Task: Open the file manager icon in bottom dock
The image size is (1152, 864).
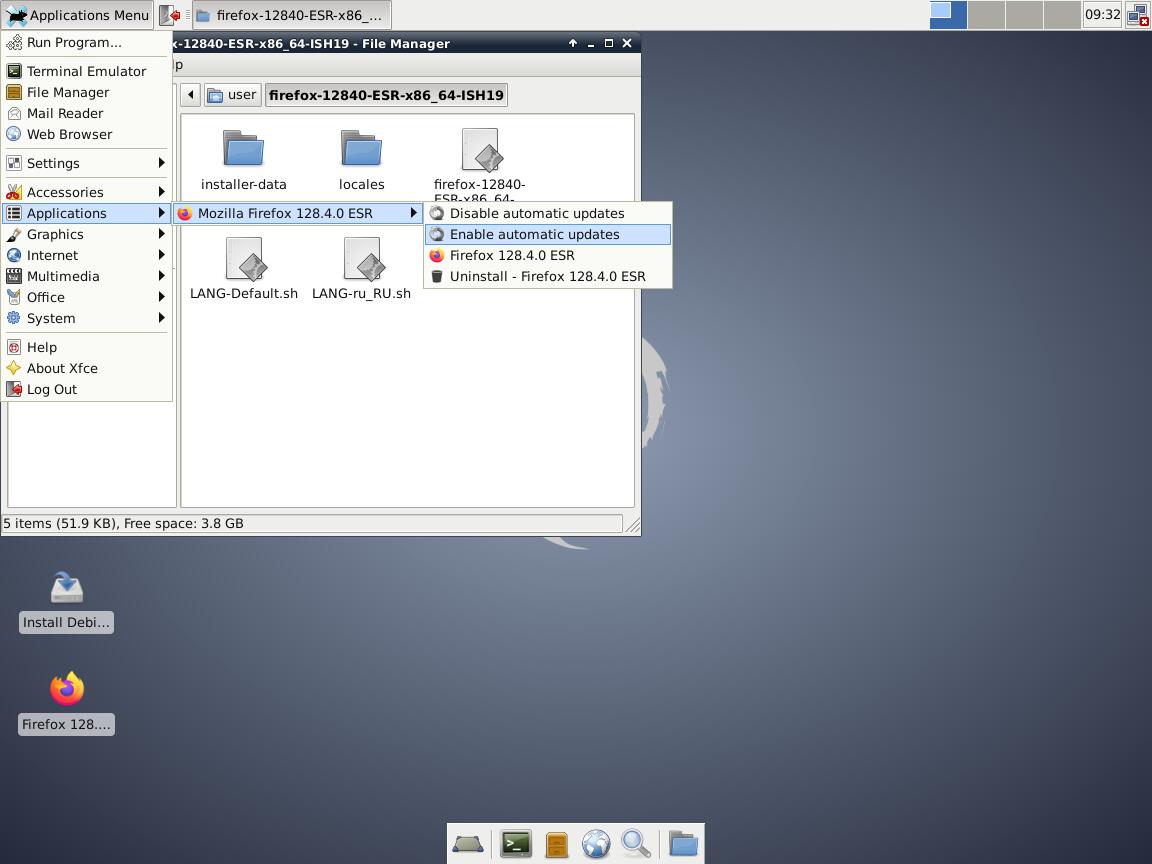Action: (x=556, y=844)
